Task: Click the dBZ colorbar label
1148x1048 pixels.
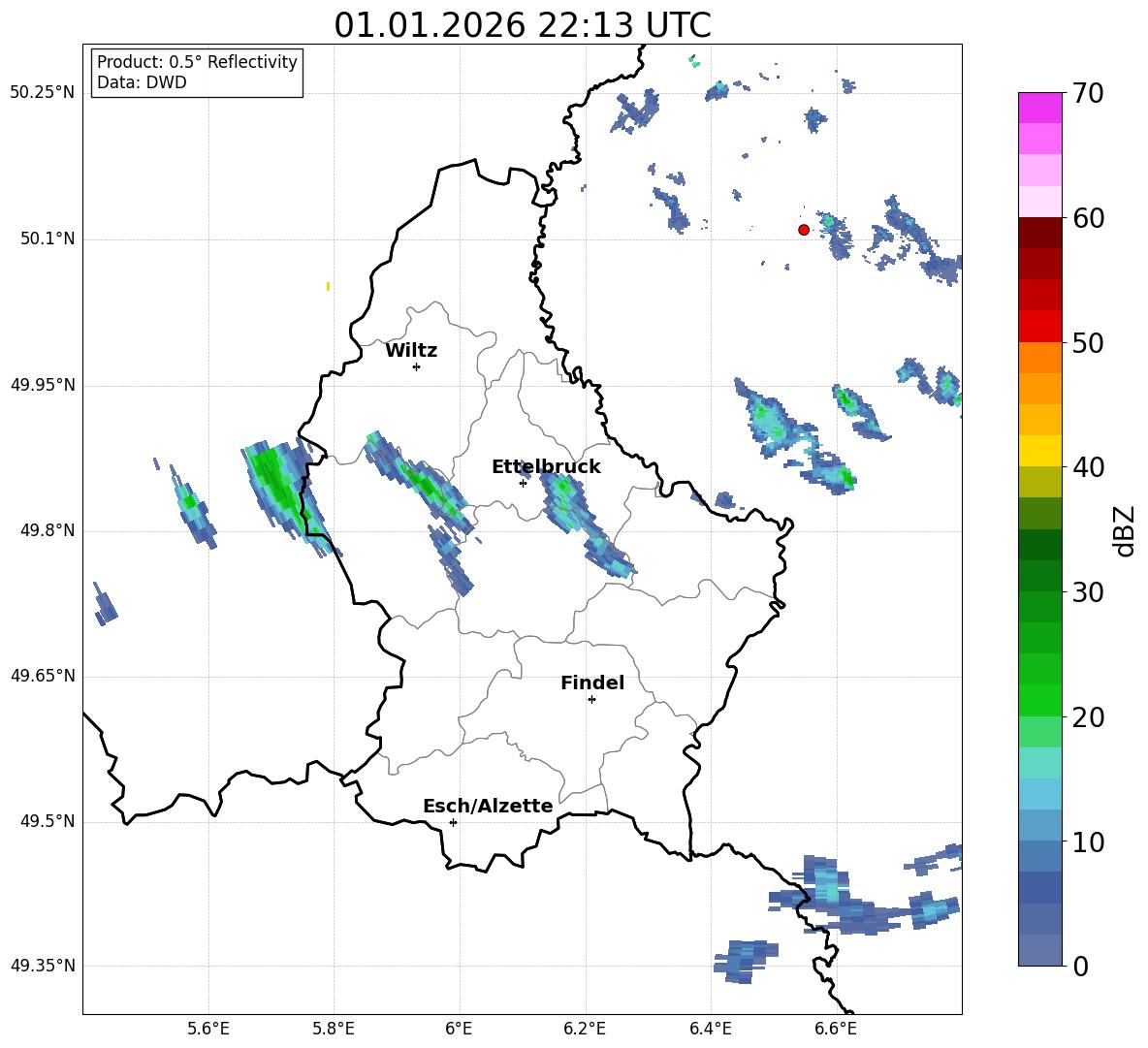Action: click(x=1125, y=530)
